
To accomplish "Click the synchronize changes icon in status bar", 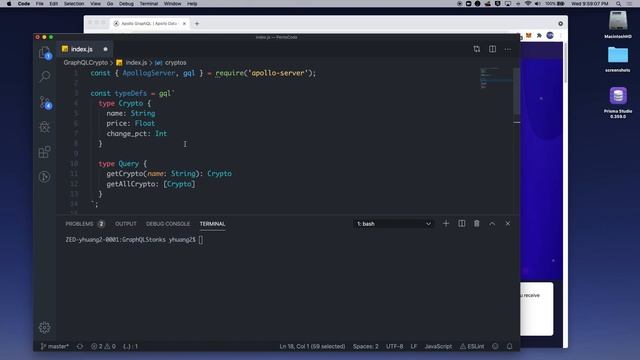I will coord(80,346).
